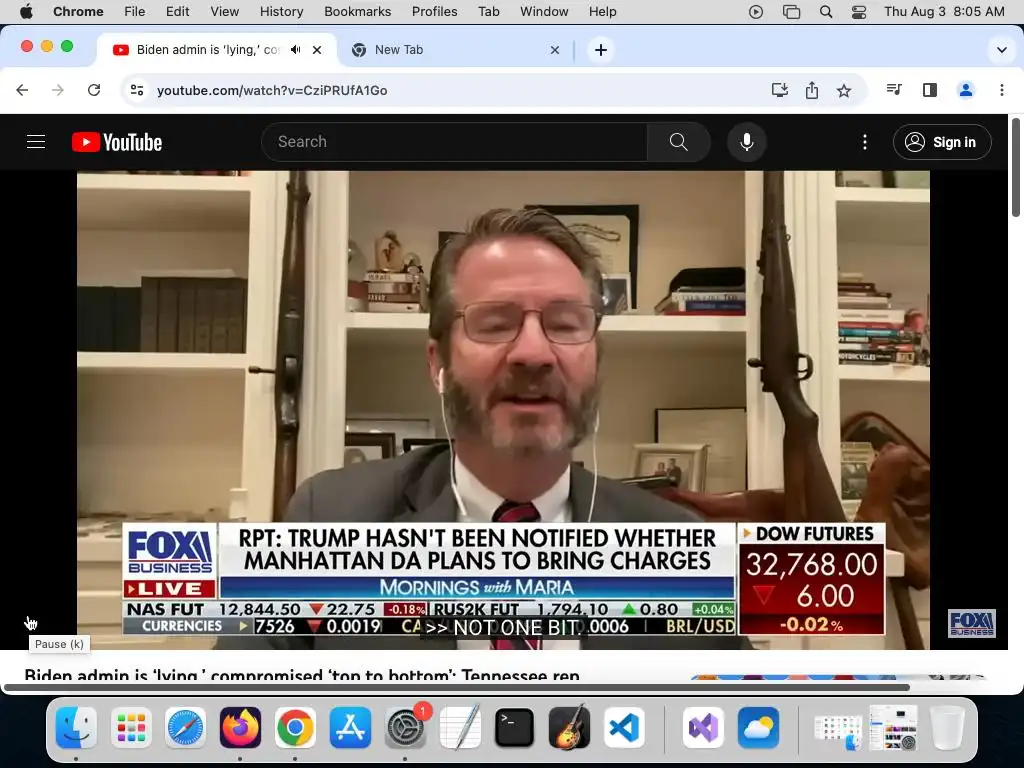
Task: Open the Help menu
Action: tap(602, 12)
